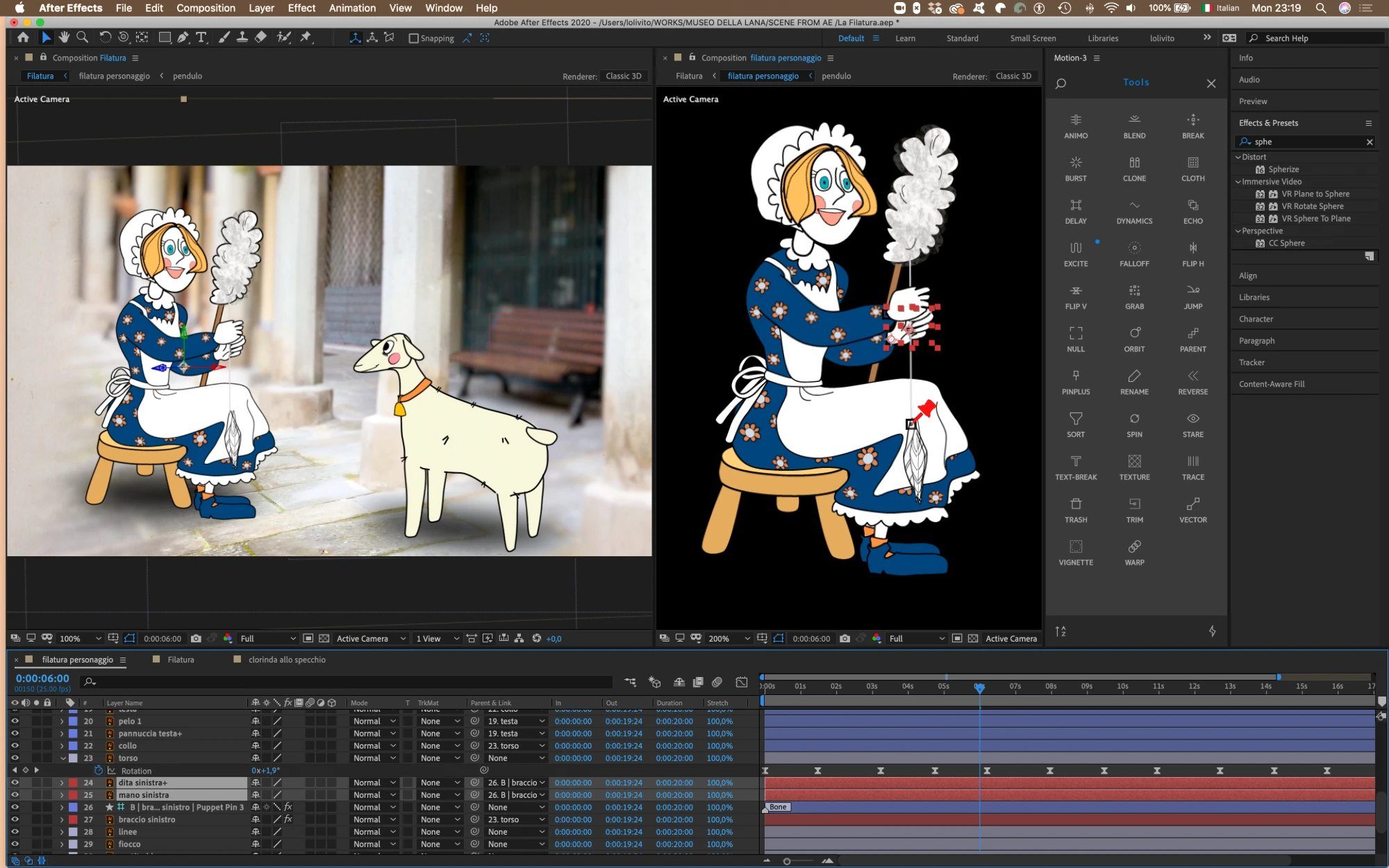
Task: Expand the dita sinistra+ layer
Action: [62, 783]
